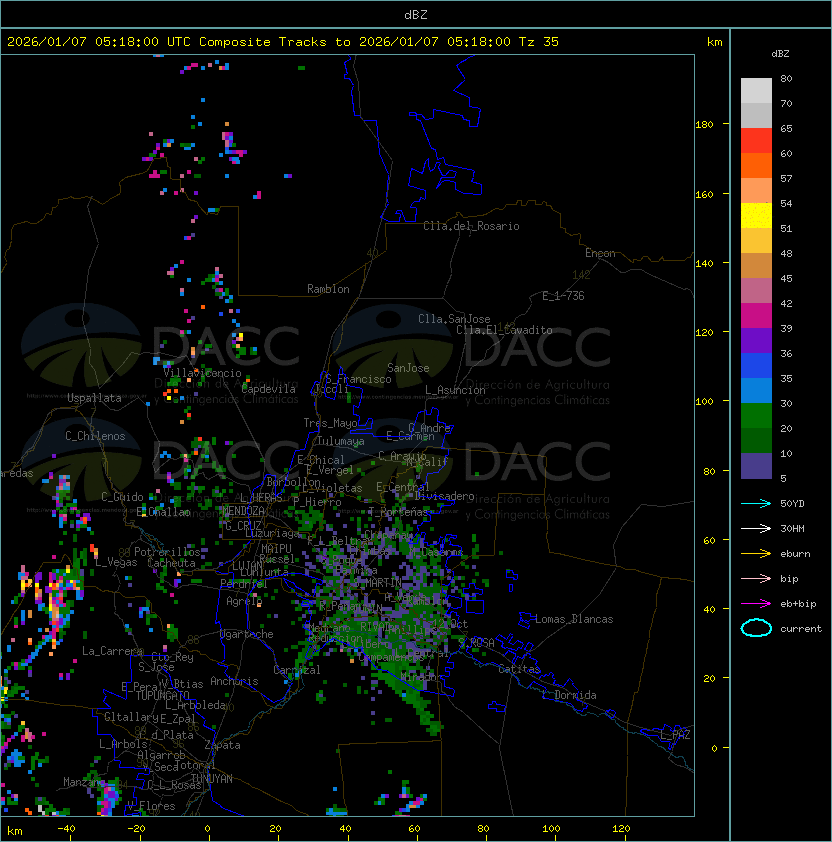Screen dimensions: 832x842
Task: Click the '100' tick on vertical km axis
Action: [704, 401]
